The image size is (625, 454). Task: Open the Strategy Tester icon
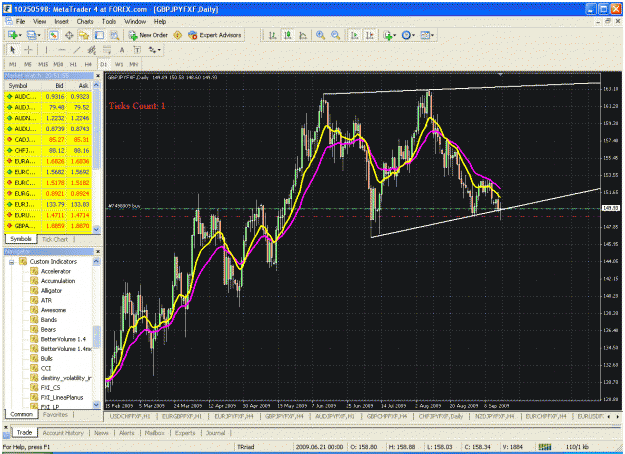[114, 35]
